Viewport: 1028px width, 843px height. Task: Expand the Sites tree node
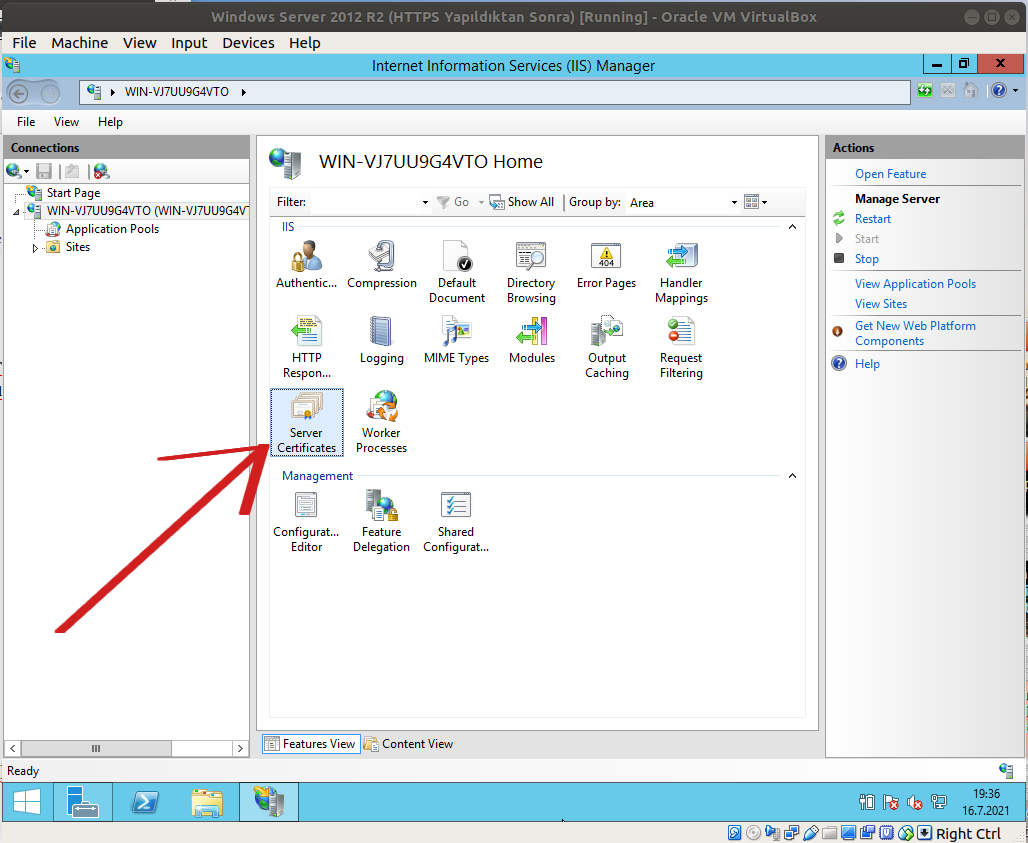[x=35, y=248]
